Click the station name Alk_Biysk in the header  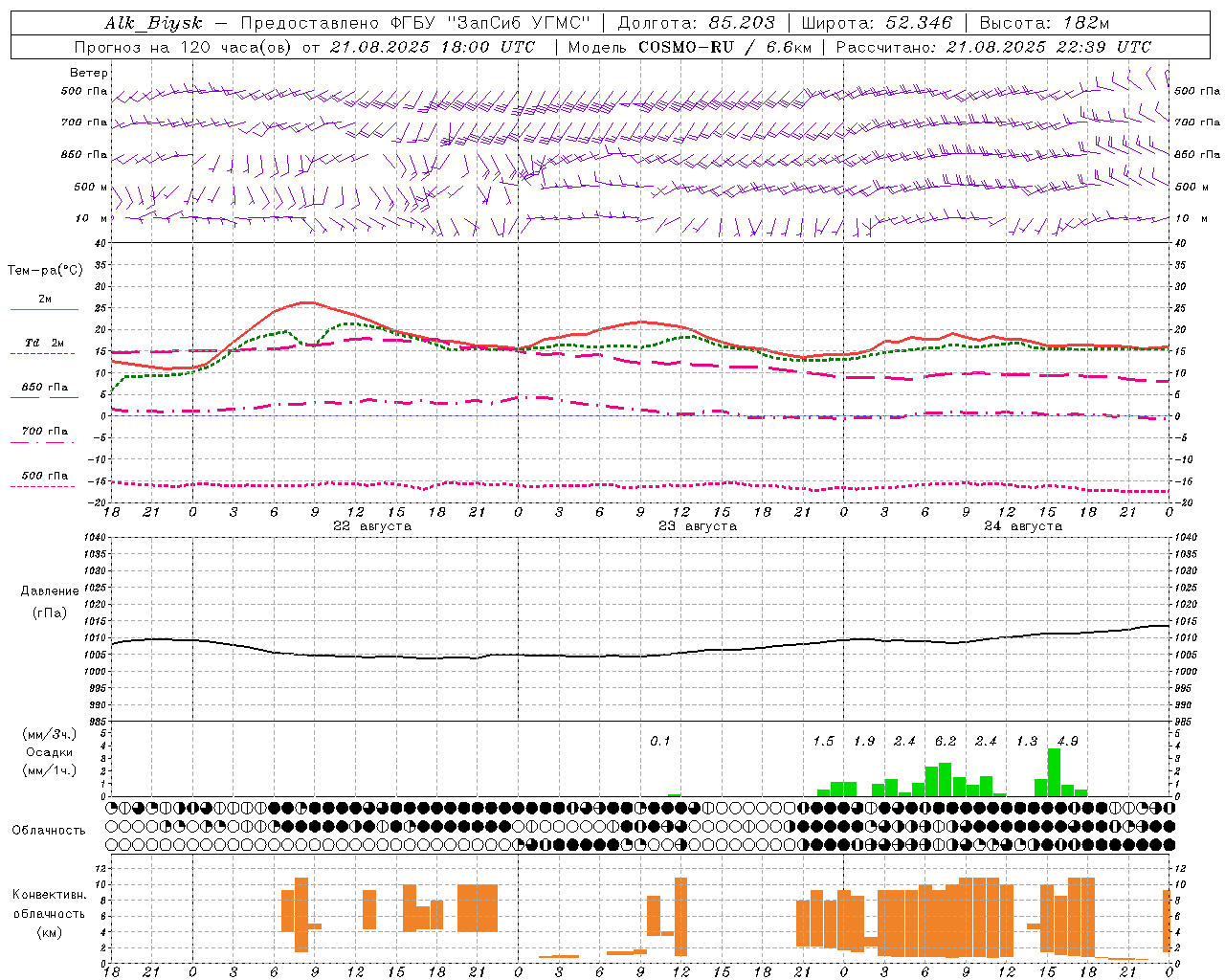(153, 24)
